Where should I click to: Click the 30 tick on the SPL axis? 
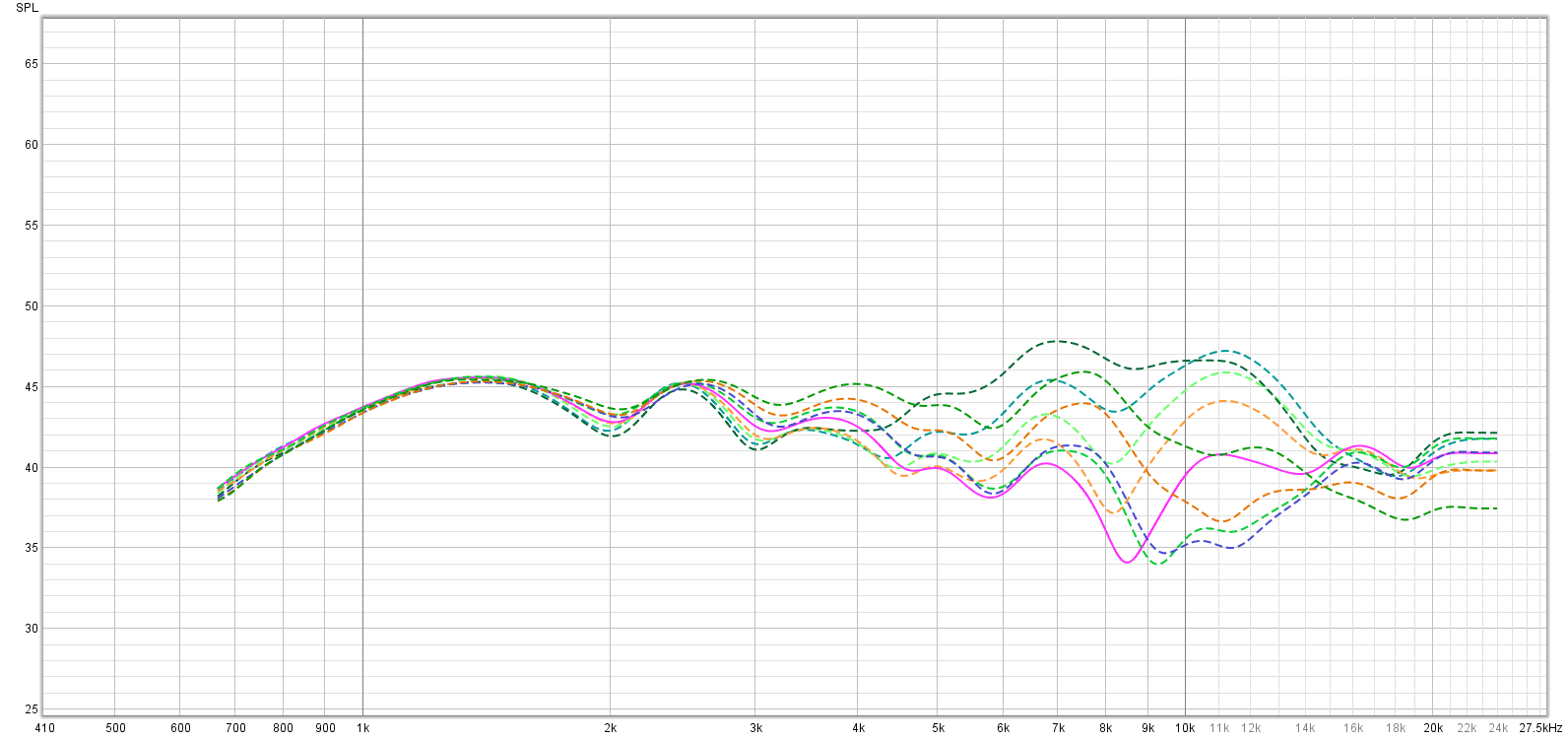pos(32,629)
